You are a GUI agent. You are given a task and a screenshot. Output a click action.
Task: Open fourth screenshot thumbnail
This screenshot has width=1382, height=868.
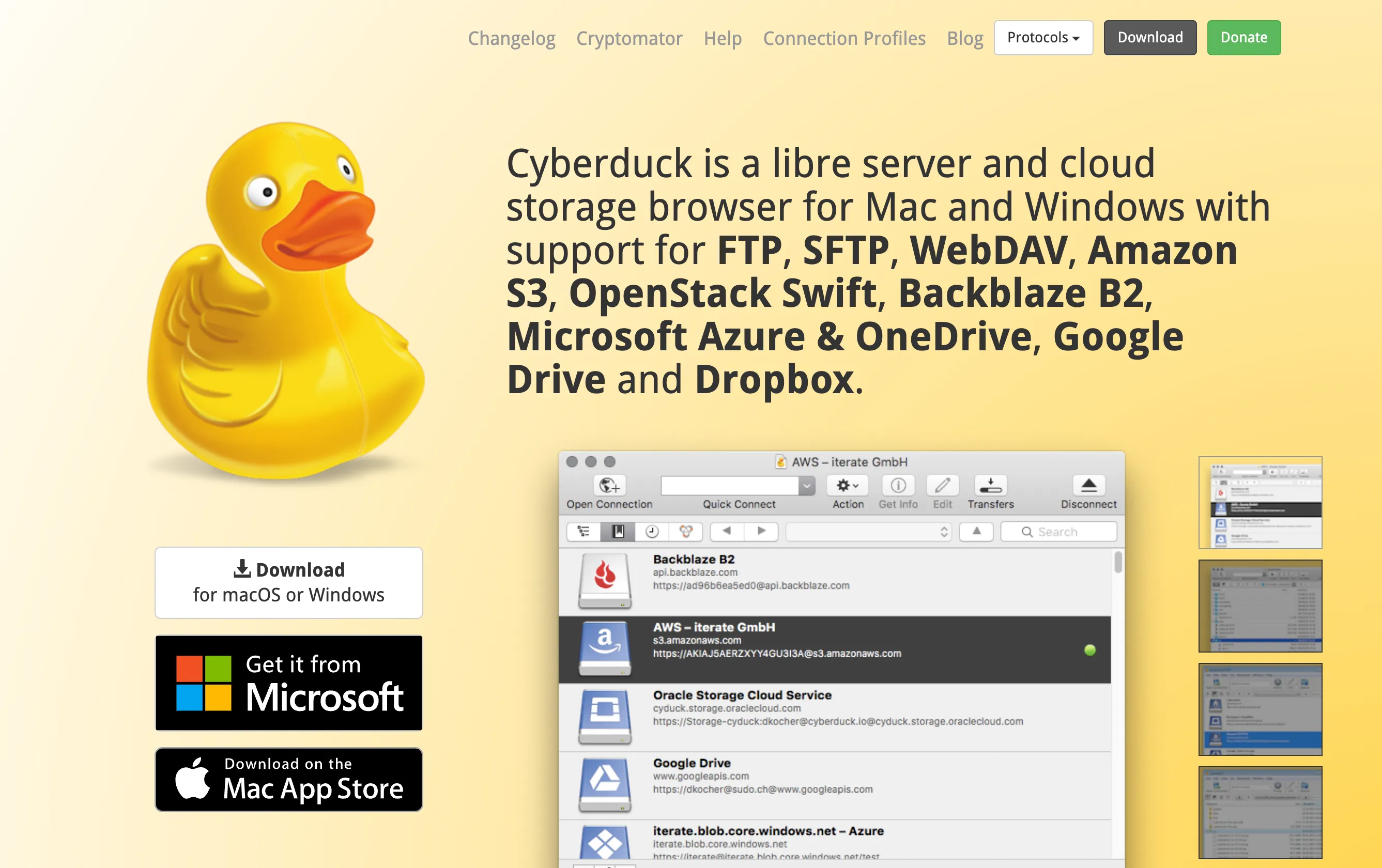[x=1260, y=812]
